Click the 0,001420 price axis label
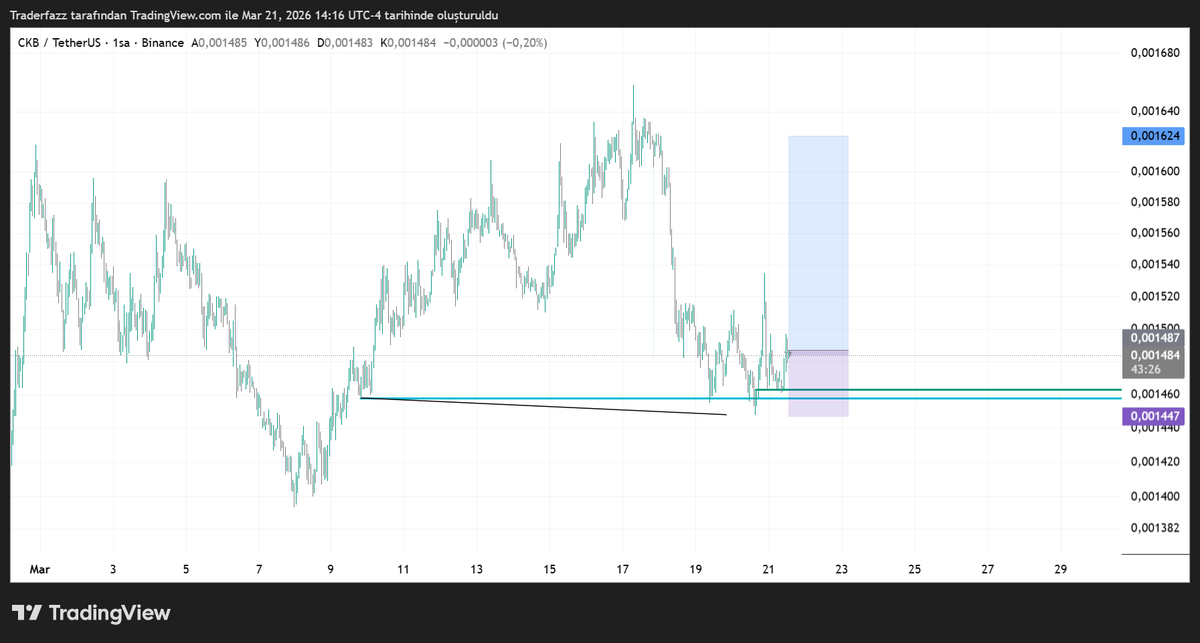 pyautogui.click(x=1155, y=462)
